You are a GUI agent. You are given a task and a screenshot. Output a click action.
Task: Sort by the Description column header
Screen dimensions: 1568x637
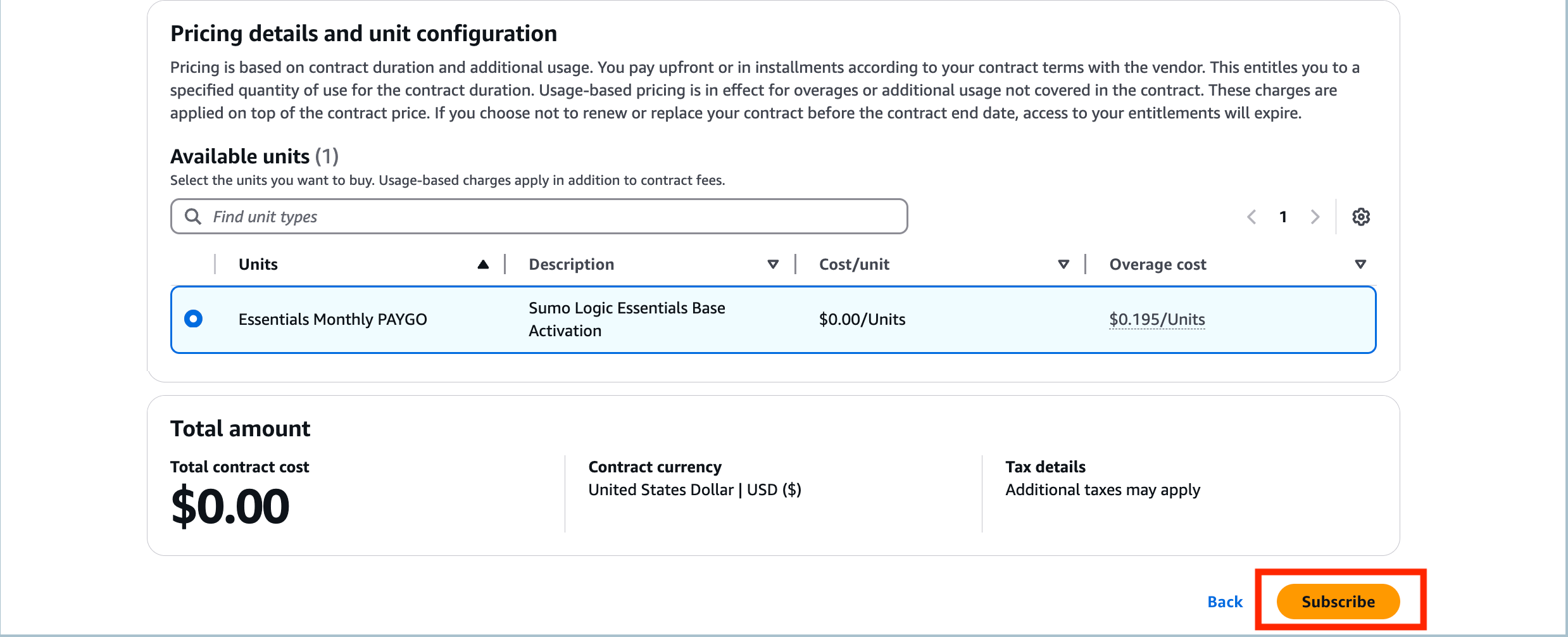[x=571, y=264]
